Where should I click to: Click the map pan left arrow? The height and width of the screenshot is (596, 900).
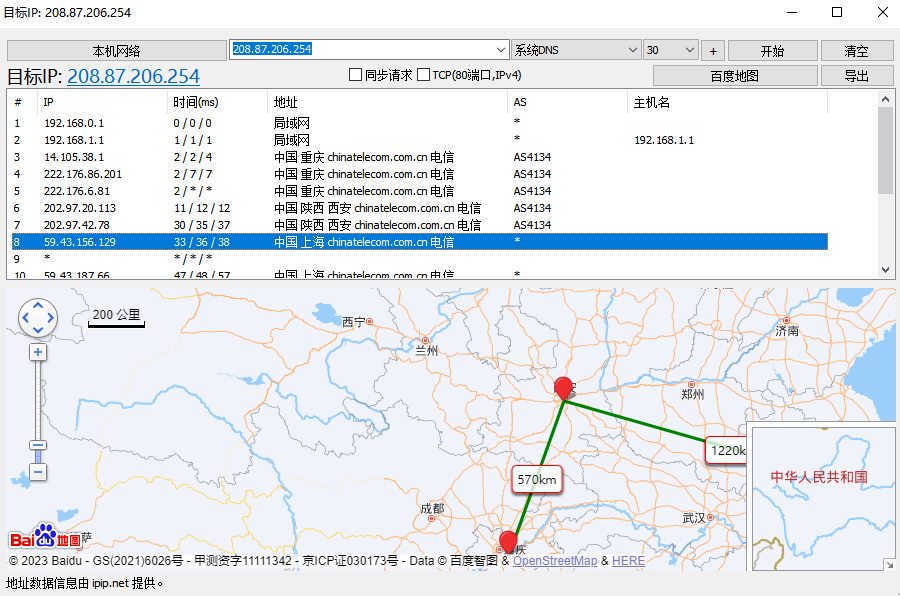25,318
